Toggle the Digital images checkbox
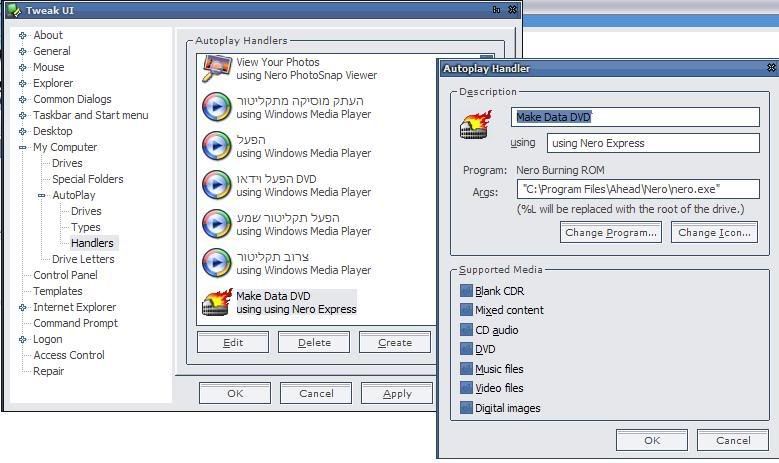779x463 pixels. tap(466, 408)
